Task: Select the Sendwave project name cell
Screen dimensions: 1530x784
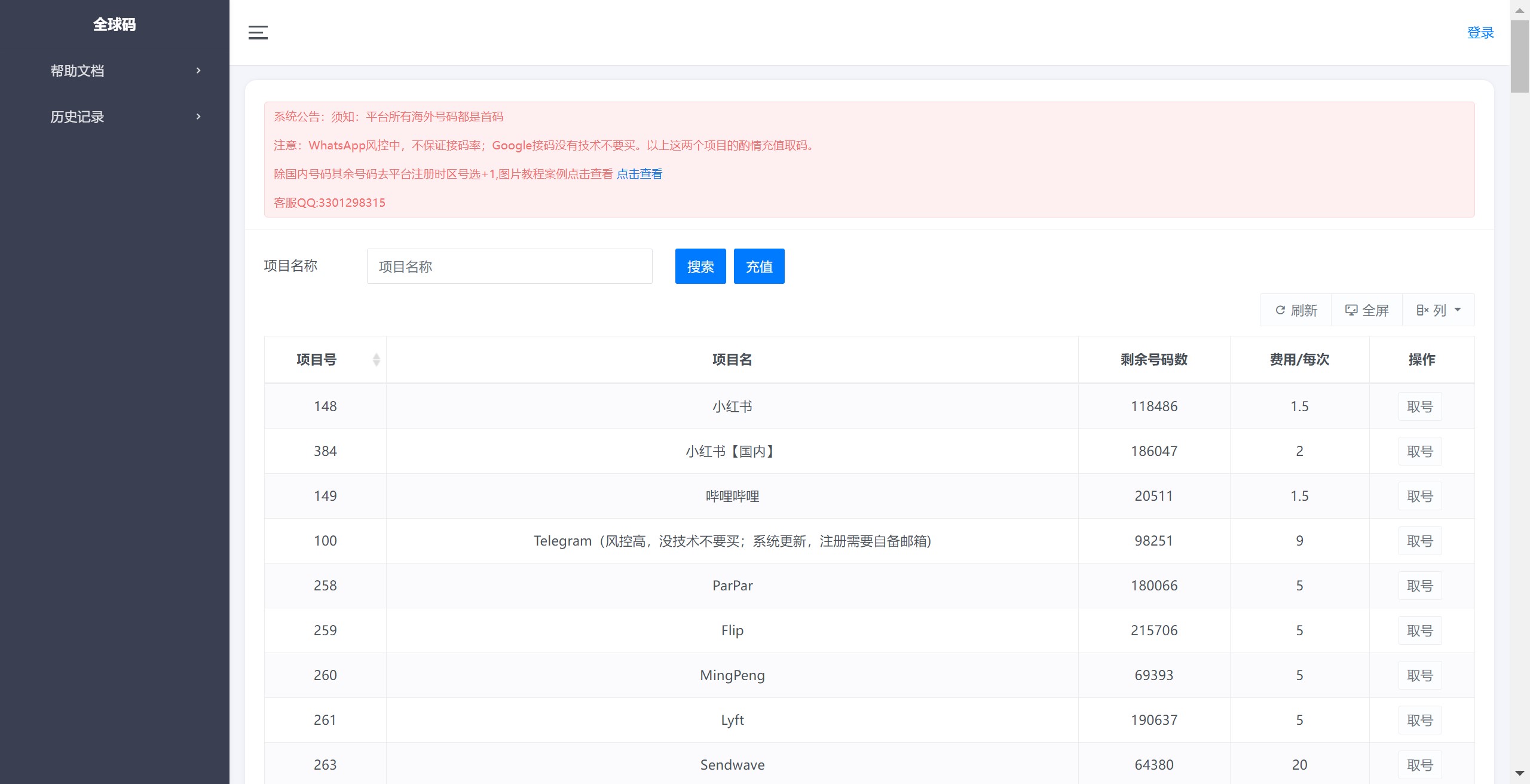Action: (x=732, y=765)
